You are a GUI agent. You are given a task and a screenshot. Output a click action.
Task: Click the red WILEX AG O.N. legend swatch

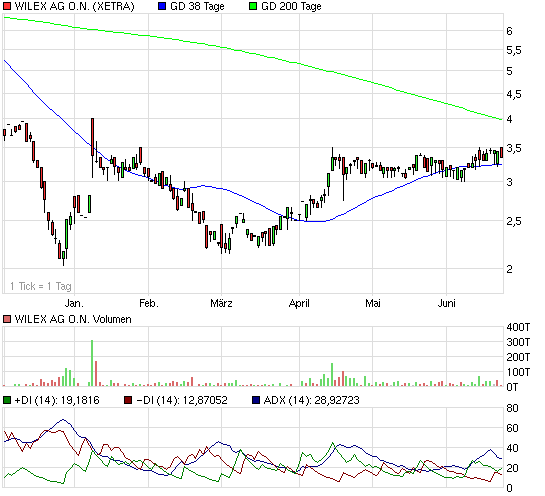(x=7, y=6)
